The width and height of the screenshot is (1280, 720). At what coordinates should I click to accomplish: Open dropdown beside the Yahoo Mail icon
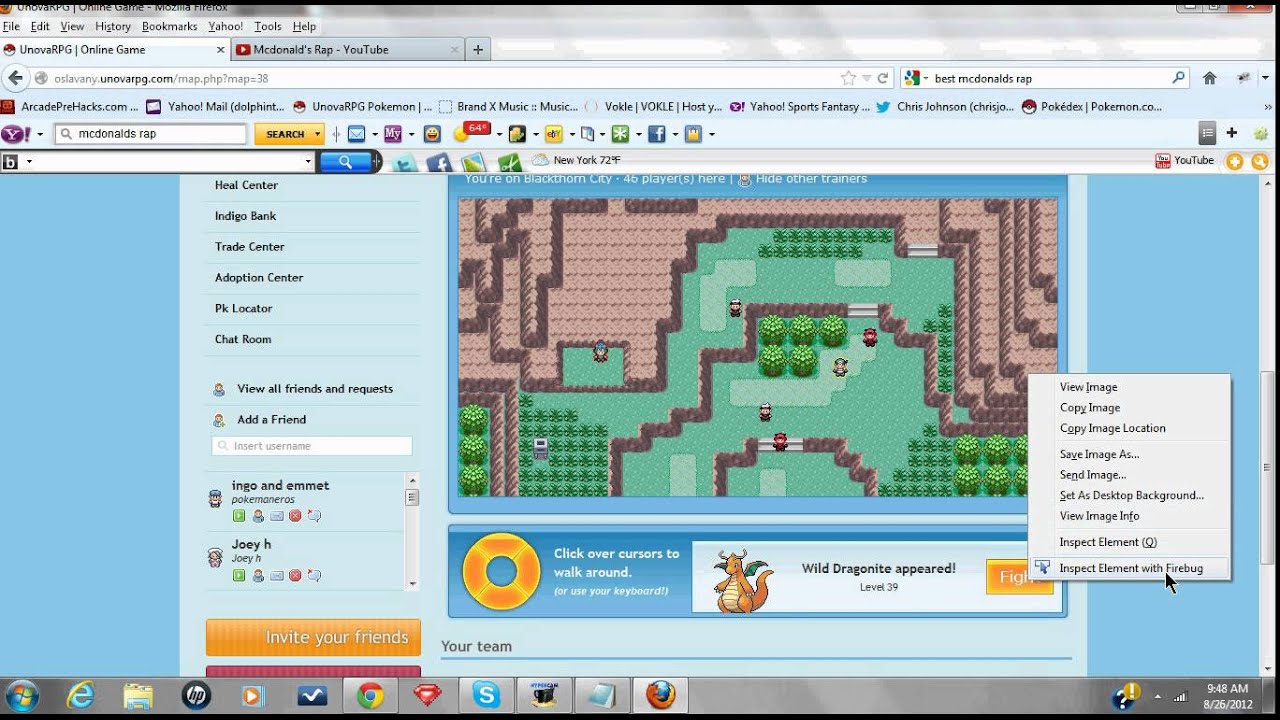373,133
